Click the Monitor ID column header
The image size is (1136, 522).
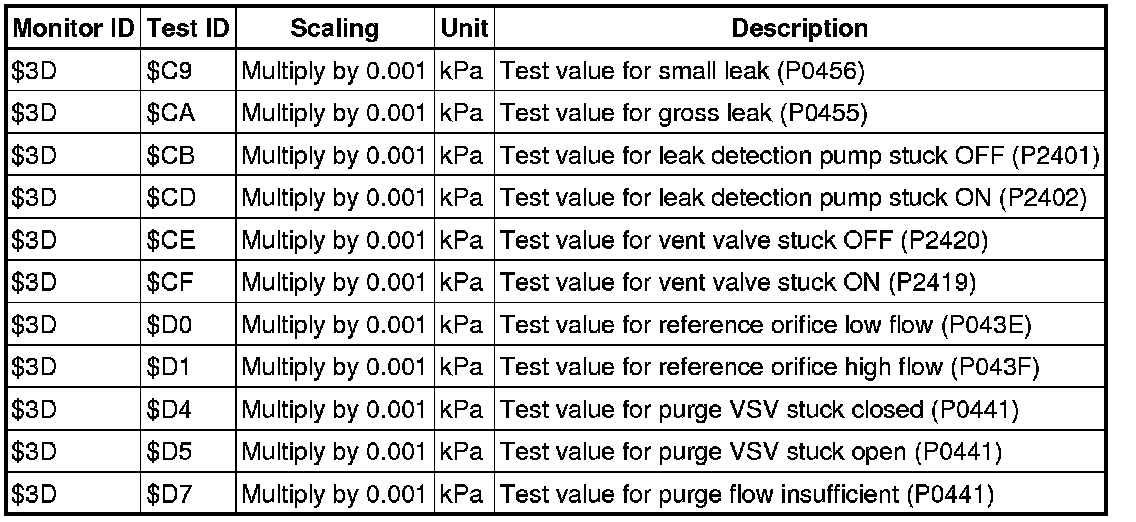pyautogui.click(x=76, y=28)
